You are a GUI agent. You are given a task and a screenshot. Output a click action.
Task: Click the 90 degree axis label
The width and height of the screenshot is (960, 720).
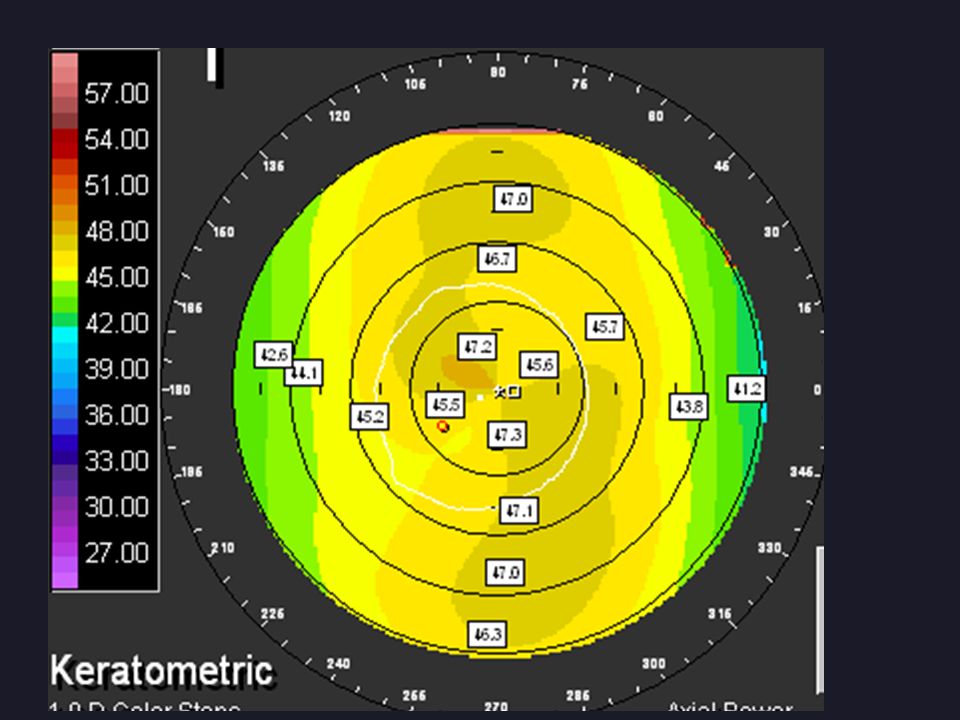click(498, 72)
